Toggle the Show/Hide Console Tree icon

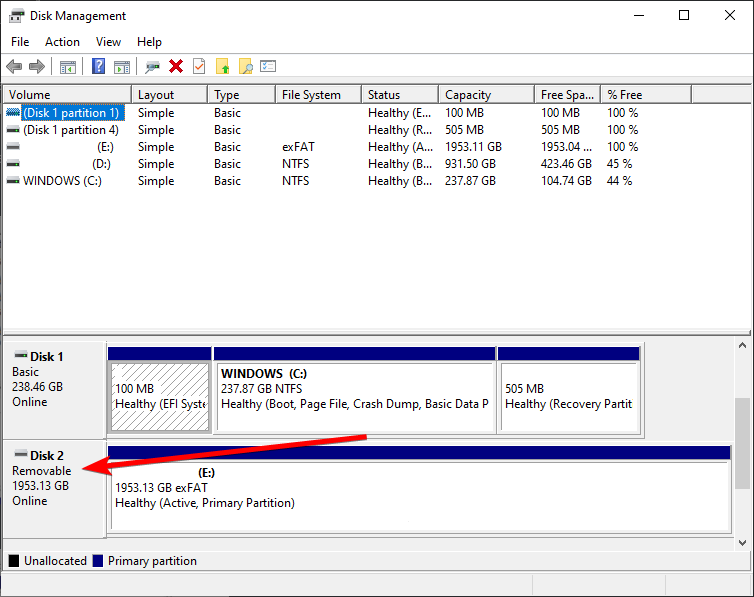(x=68, y=67)
